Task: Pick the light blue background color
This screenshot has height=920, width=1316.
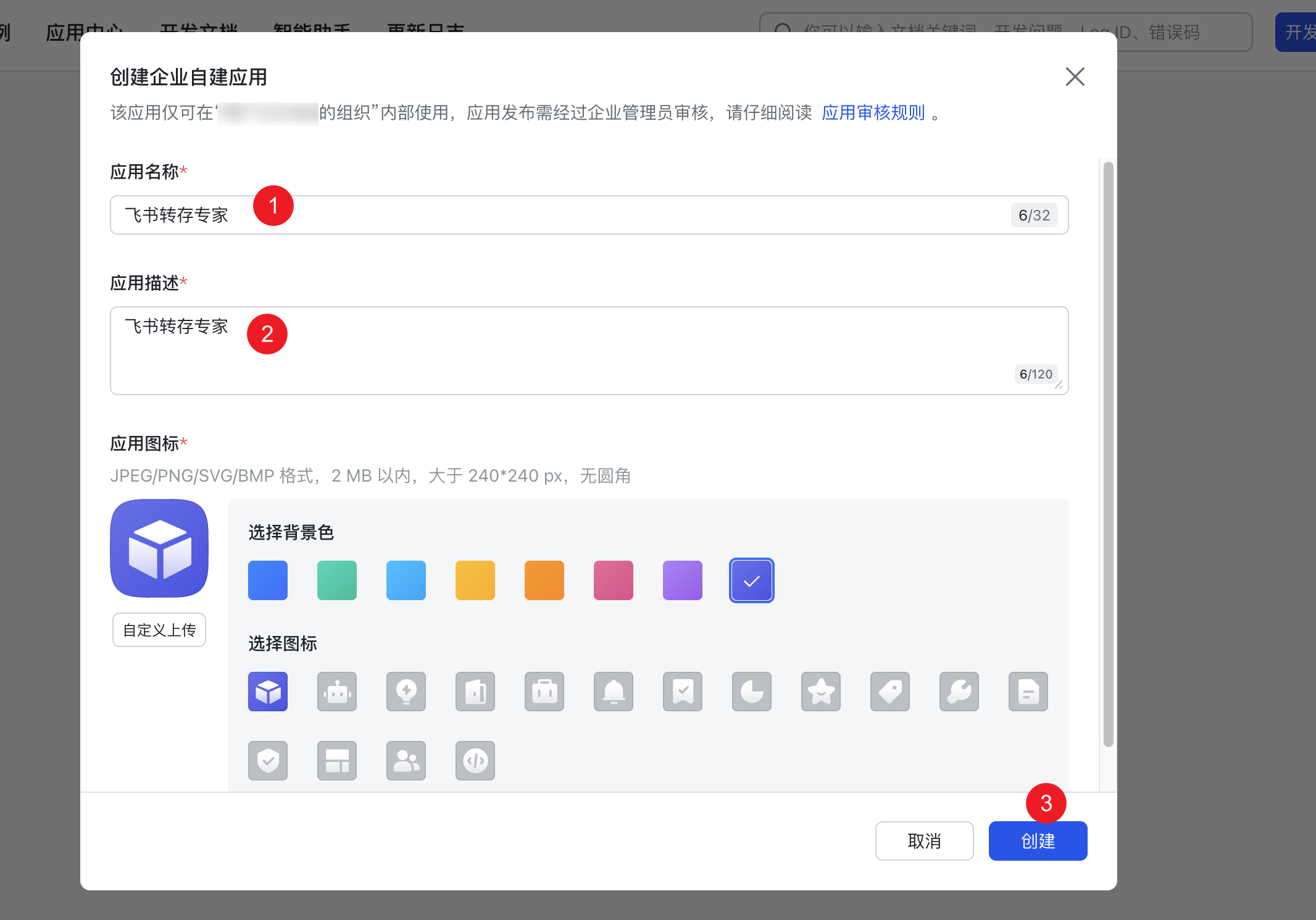Action: point(406,580)
